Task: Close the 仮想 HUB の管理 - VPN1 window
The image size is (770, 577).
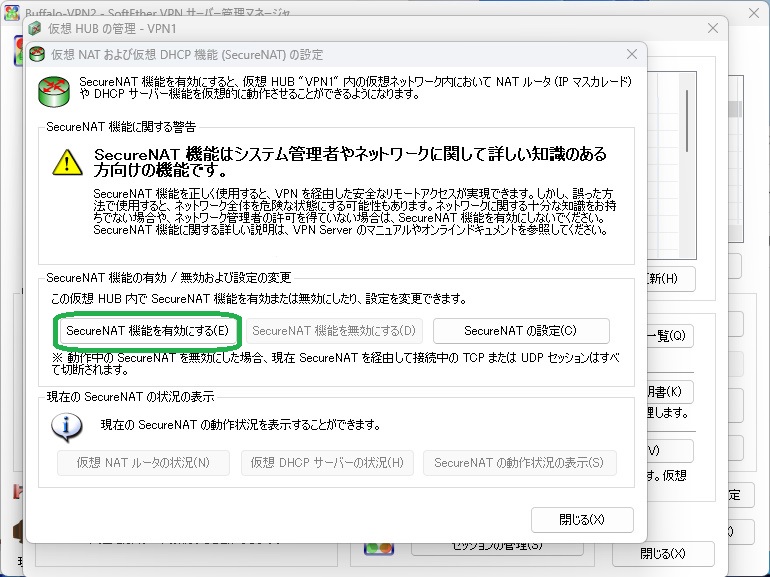Action: tap(713, 28)
